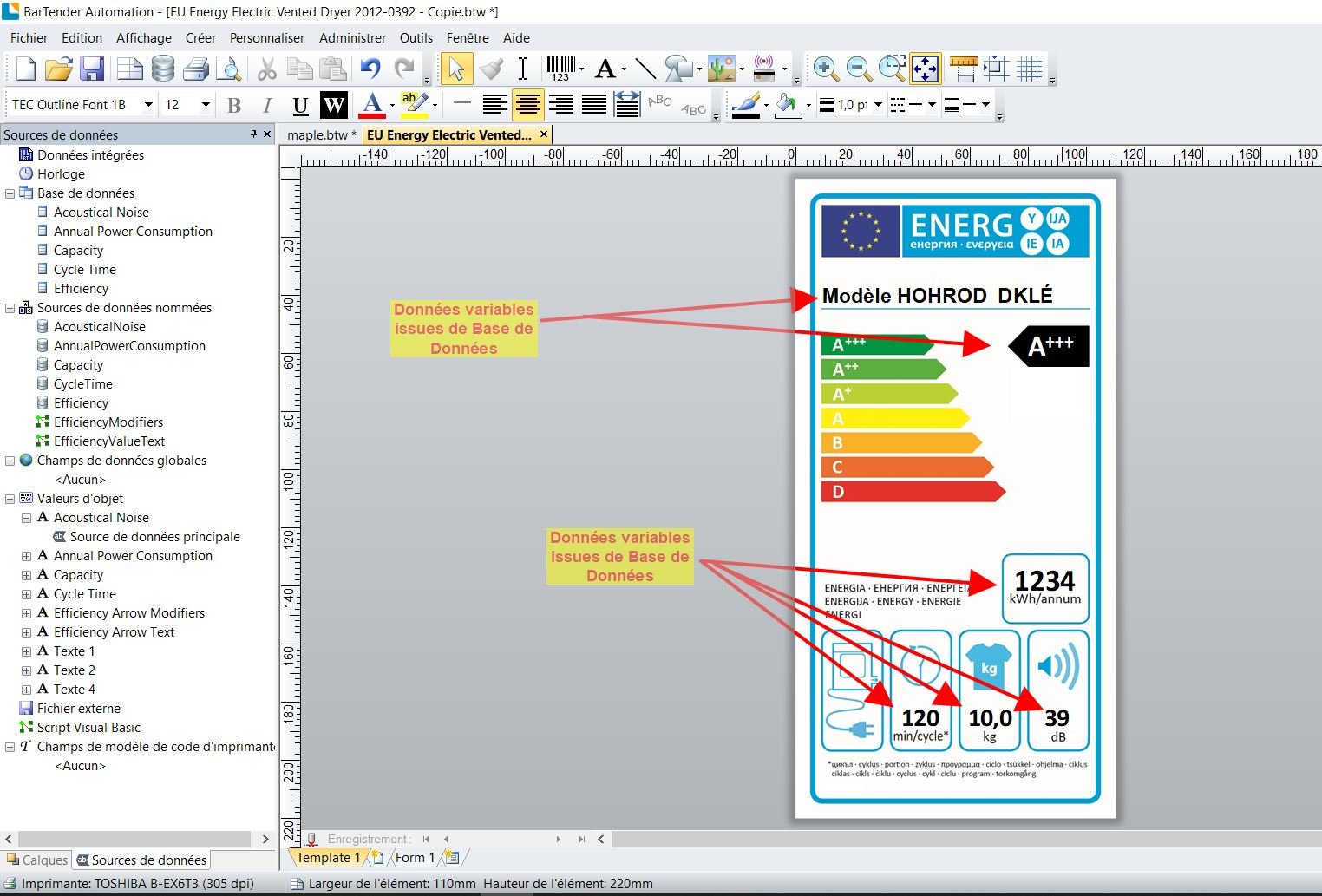Select the Template 1 tab
This screenshot has width=1322, height=896.
pos(328,858)
